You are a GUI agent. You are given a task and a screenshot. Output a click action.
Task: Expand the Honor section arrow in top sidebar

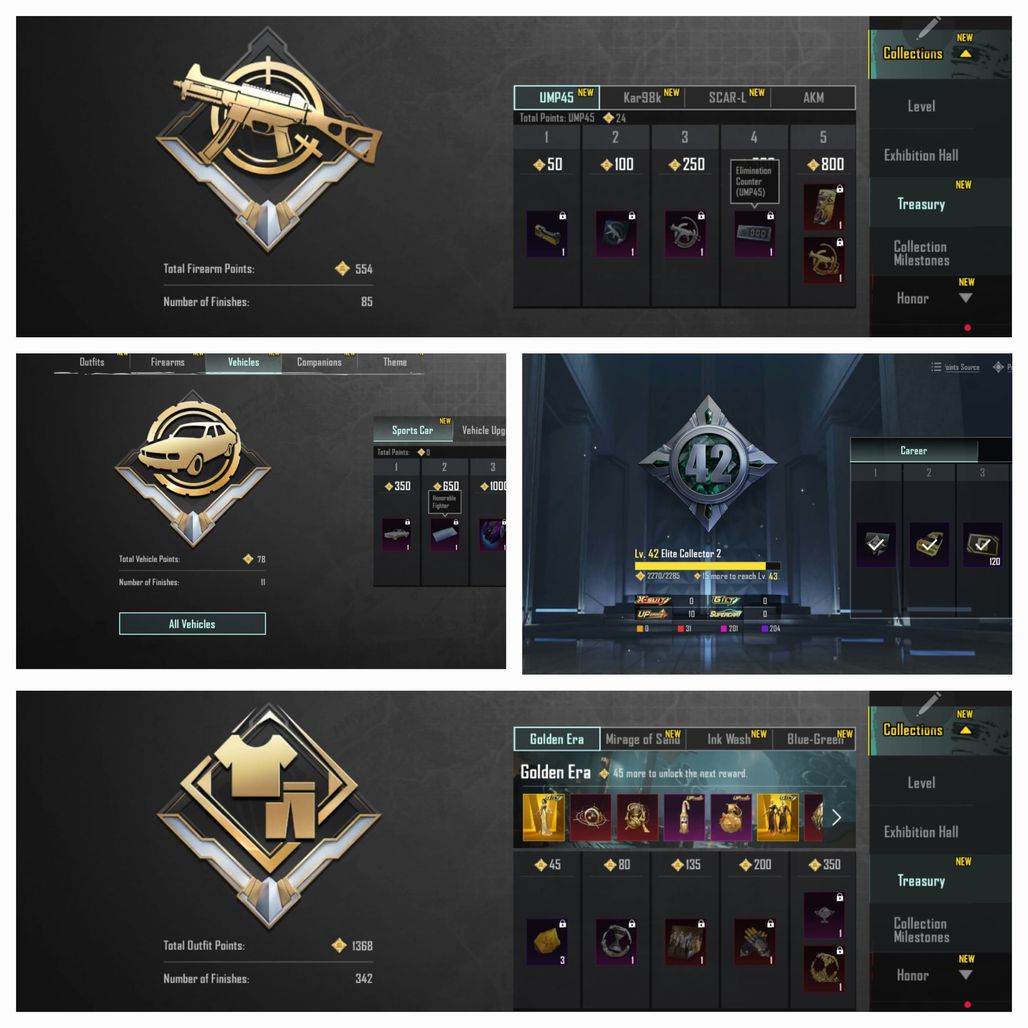[x=965, y=298]
